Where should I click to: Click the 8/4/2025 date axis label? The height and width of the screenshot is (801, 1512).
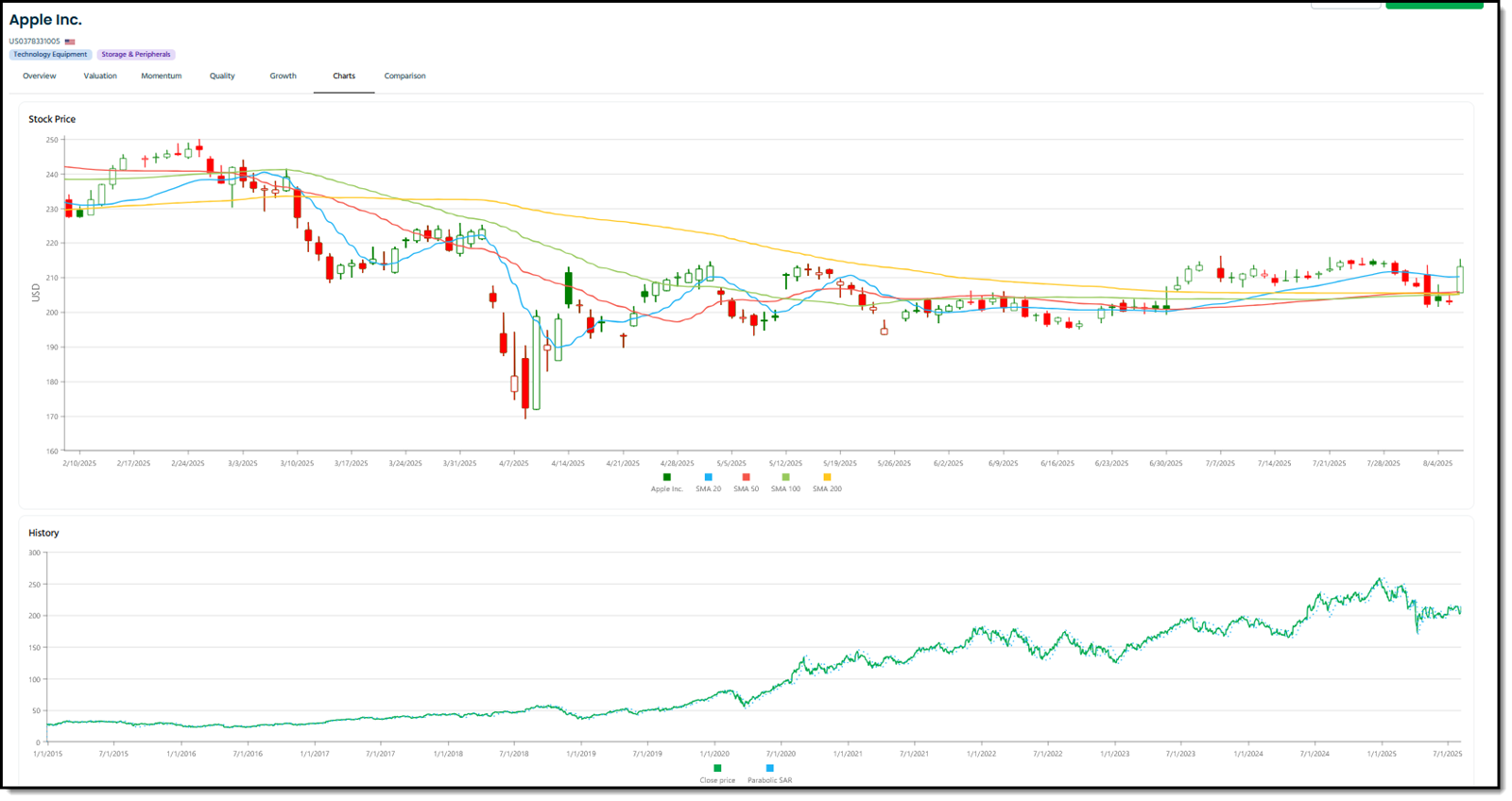tap(1437, 464)
